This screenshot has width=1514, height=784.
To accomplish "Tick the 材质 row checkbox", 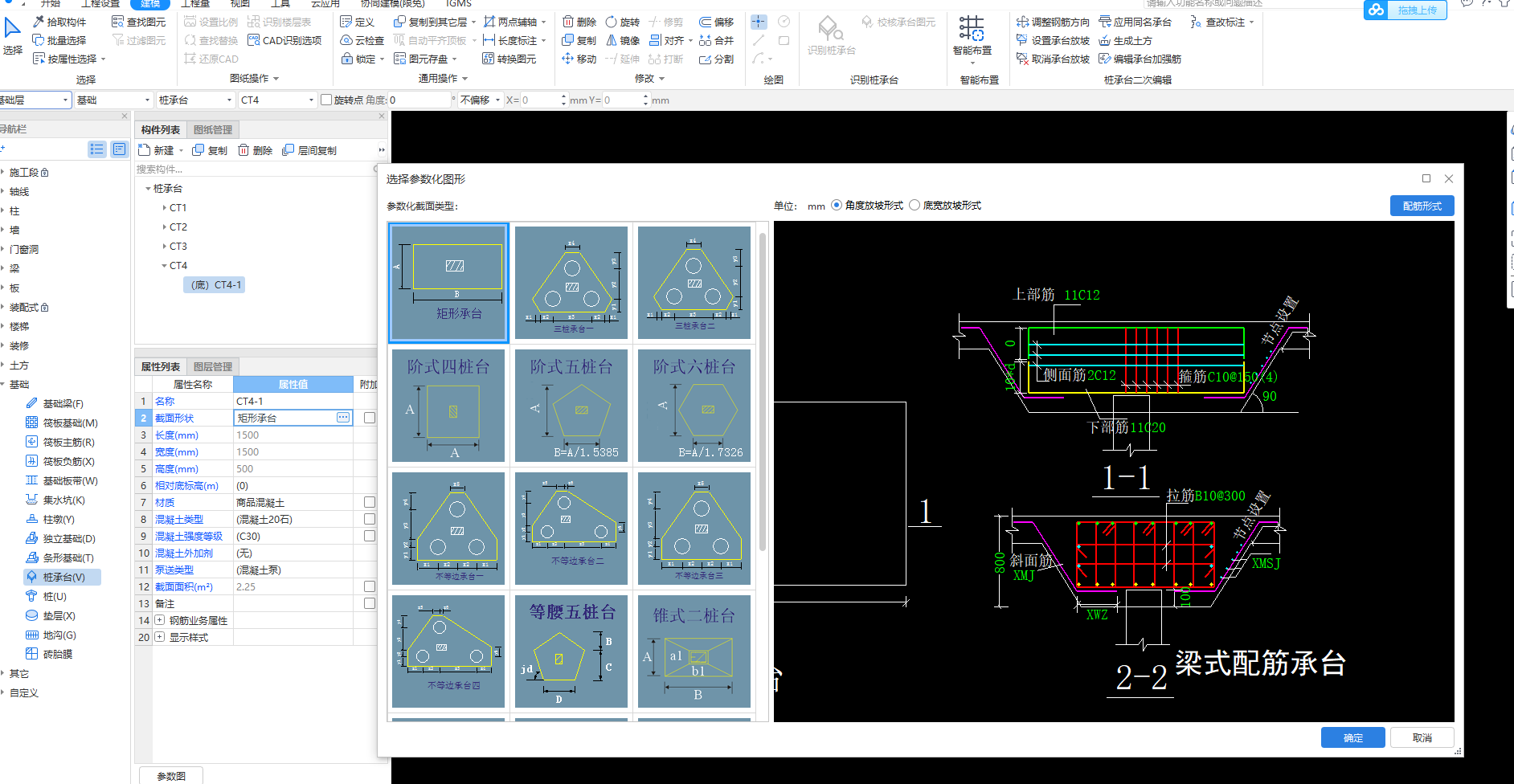I will [370, 502].
